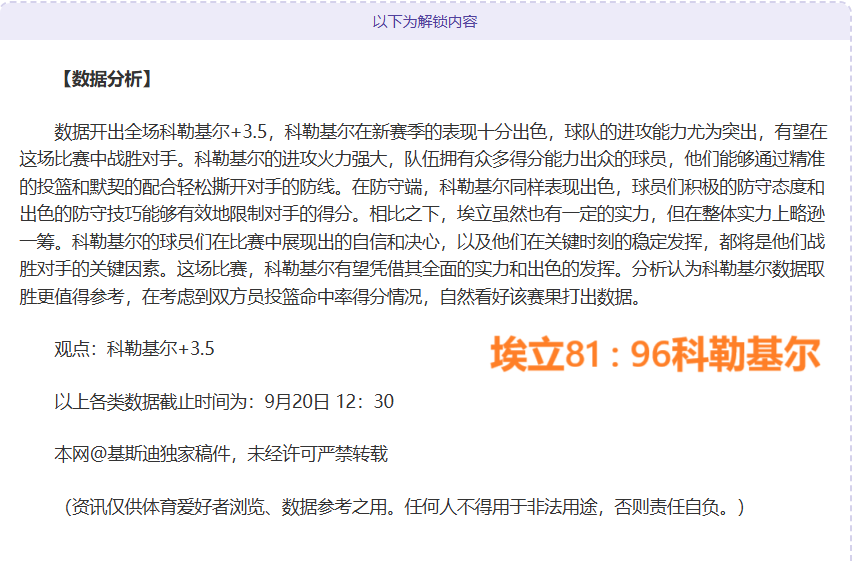Click the '以上各类数据截止时间为：9月20日 12：30' line
Image resolution: width=854 pixels, height=564 pixels.
[x=224, y=401]
